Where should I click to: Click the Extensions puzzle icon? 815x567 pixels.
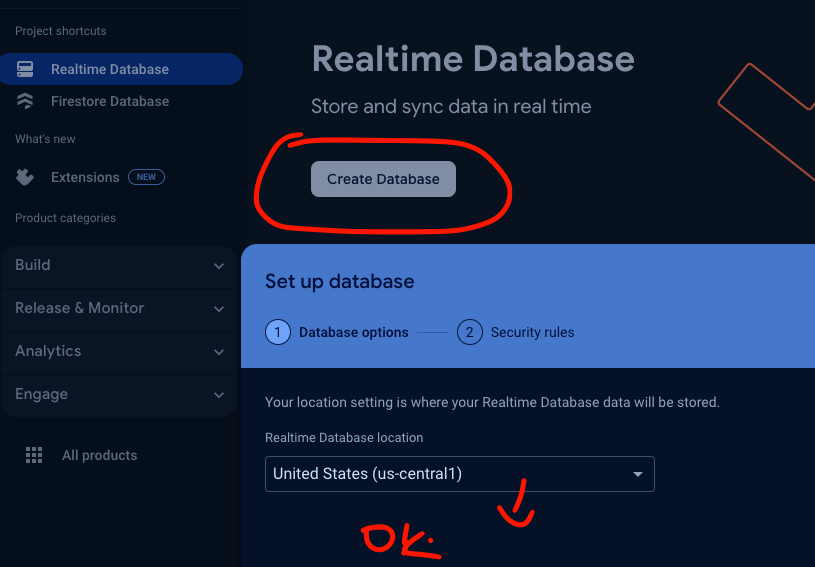click(25, 177)
